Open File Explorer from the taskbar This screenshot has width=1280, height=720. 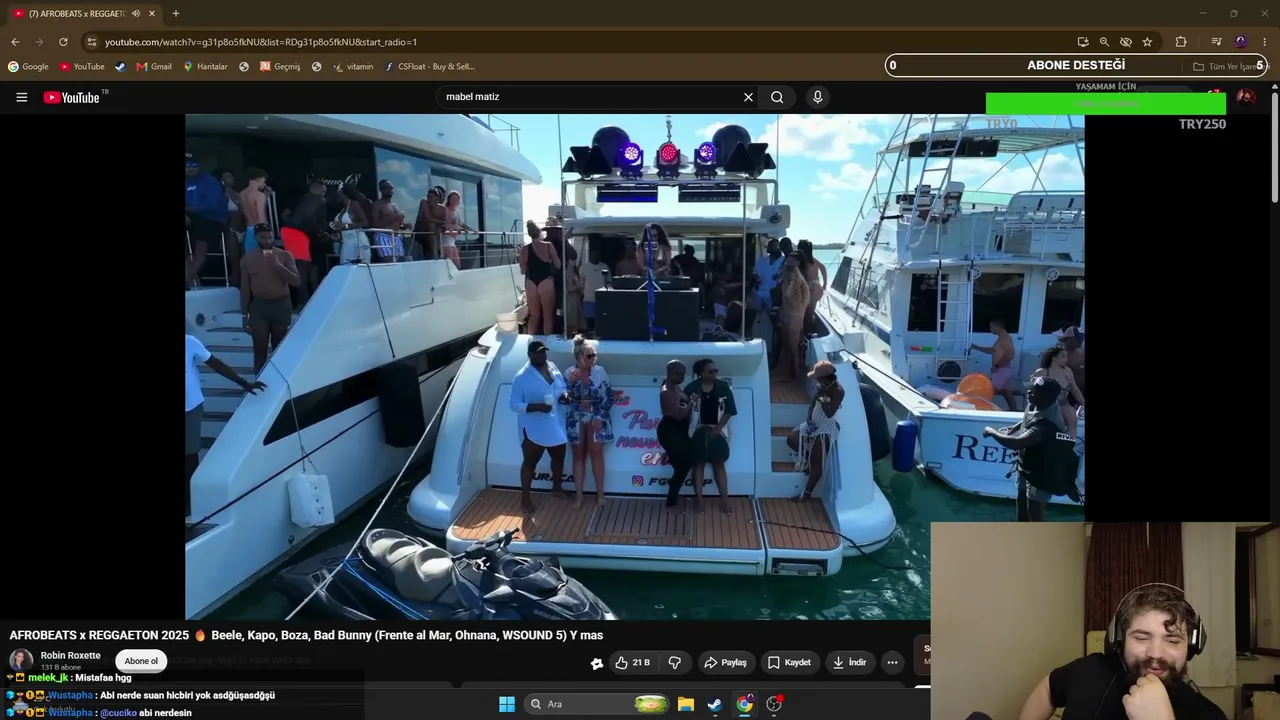(685, 704)
